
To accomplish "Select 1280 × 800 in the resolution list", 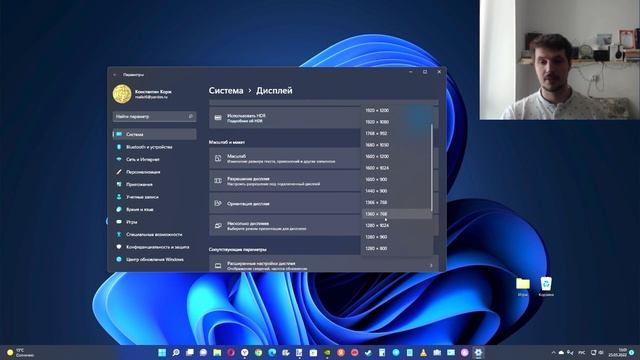I will [x=396, y=249].
